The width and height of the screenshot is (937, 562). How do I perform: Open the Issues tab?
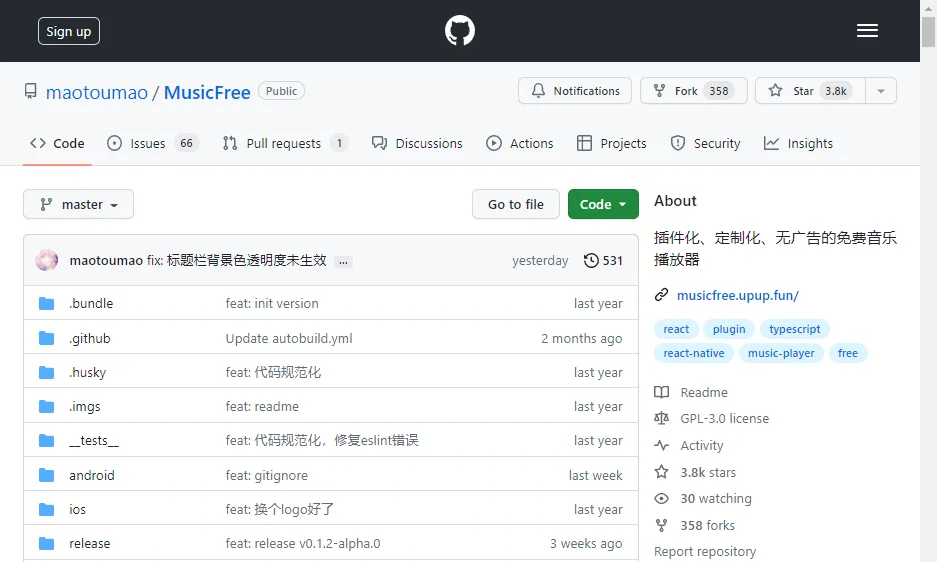click(153, 143)
